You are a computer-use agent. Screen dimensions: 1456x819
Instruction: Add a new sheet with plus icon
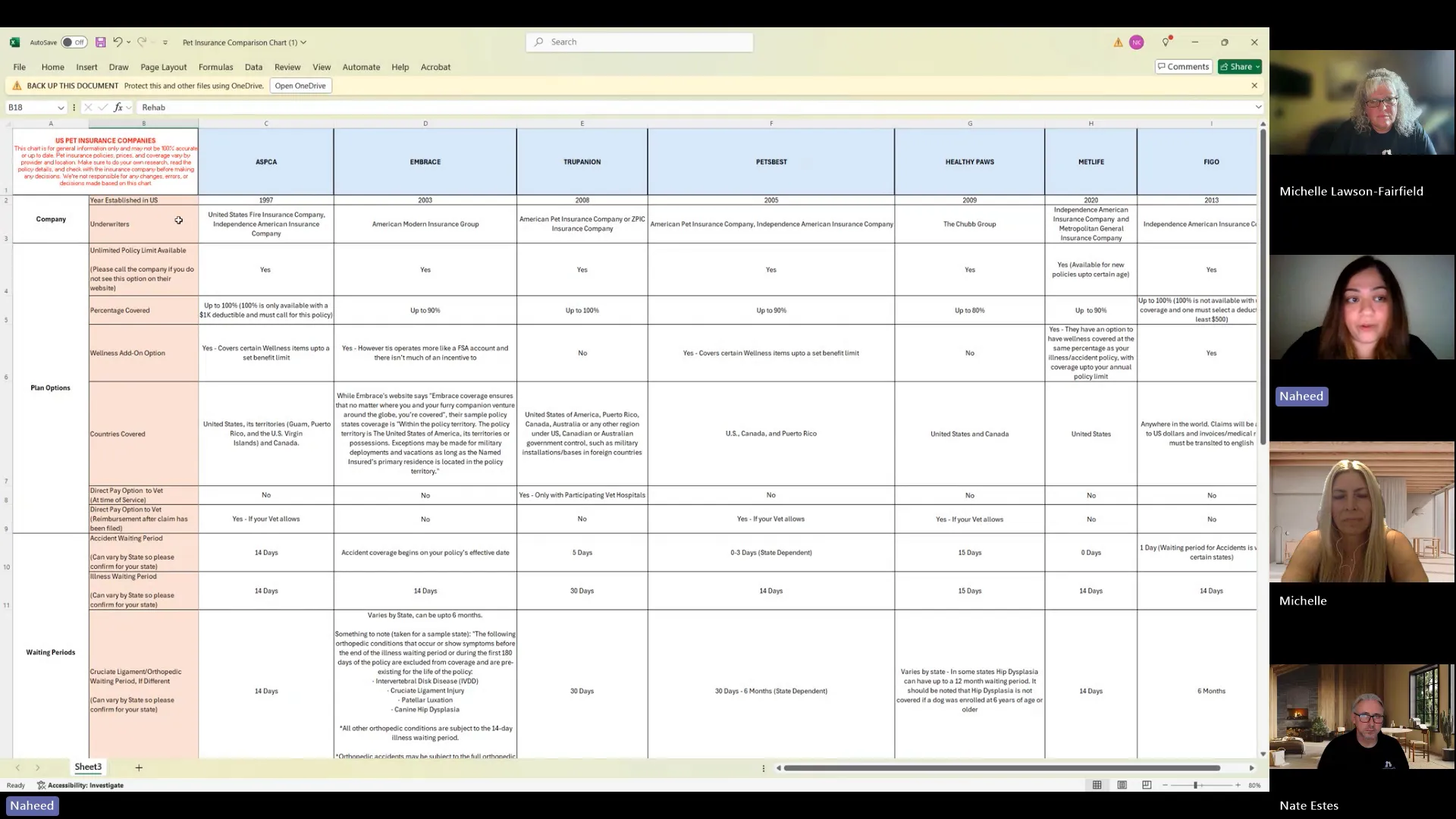(x=139, y=767)
